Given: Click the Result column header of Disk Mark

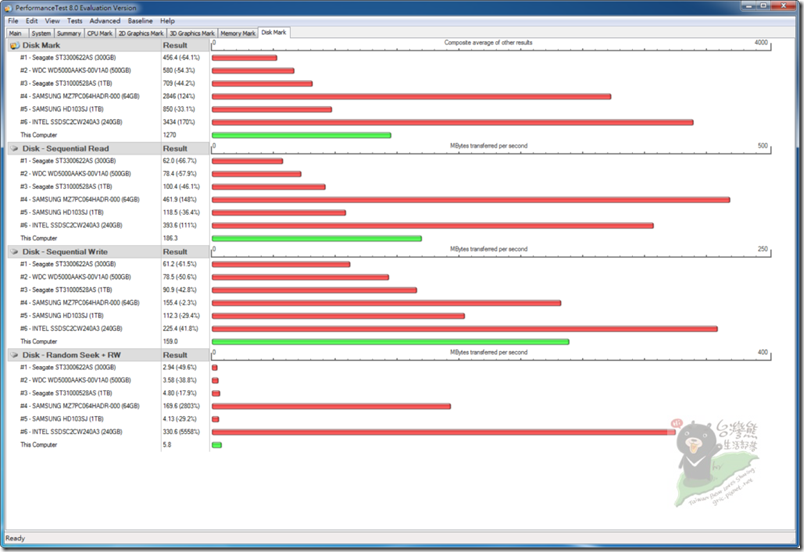Looking at the screenshot, I should pyautogui.click(x=175, y=45).
